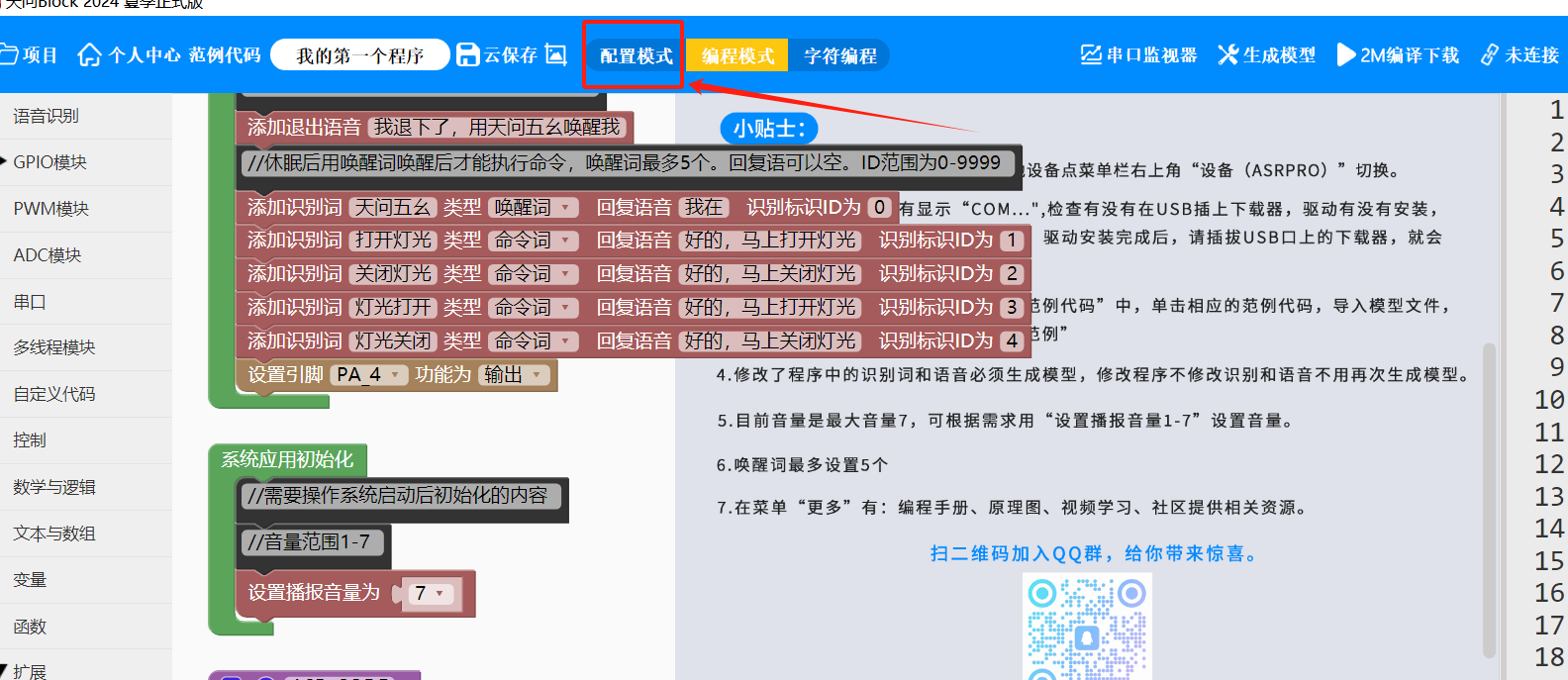Edit recognition ID value 3
Image resolution: width=1568 pixels, height=680 pixels.
[x=1012, y=308]
